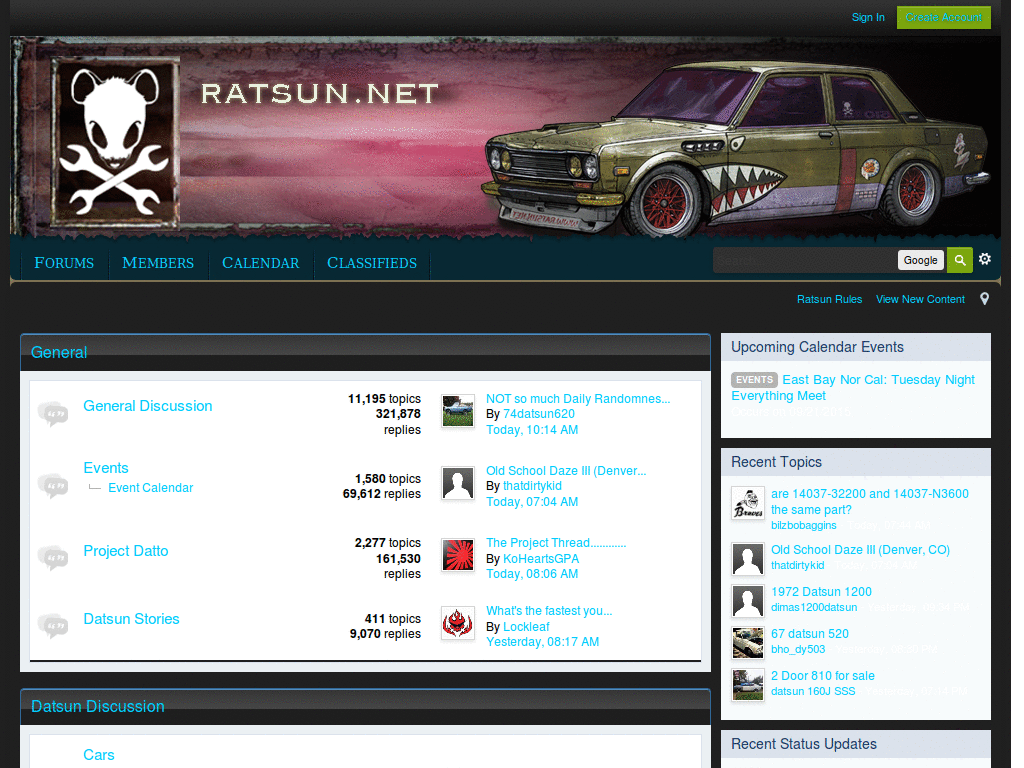The height and width of the screenshot is (768, 1024).
Task: Open Old School Daze III (Denver... last post
Action: (x=566, y=471)
